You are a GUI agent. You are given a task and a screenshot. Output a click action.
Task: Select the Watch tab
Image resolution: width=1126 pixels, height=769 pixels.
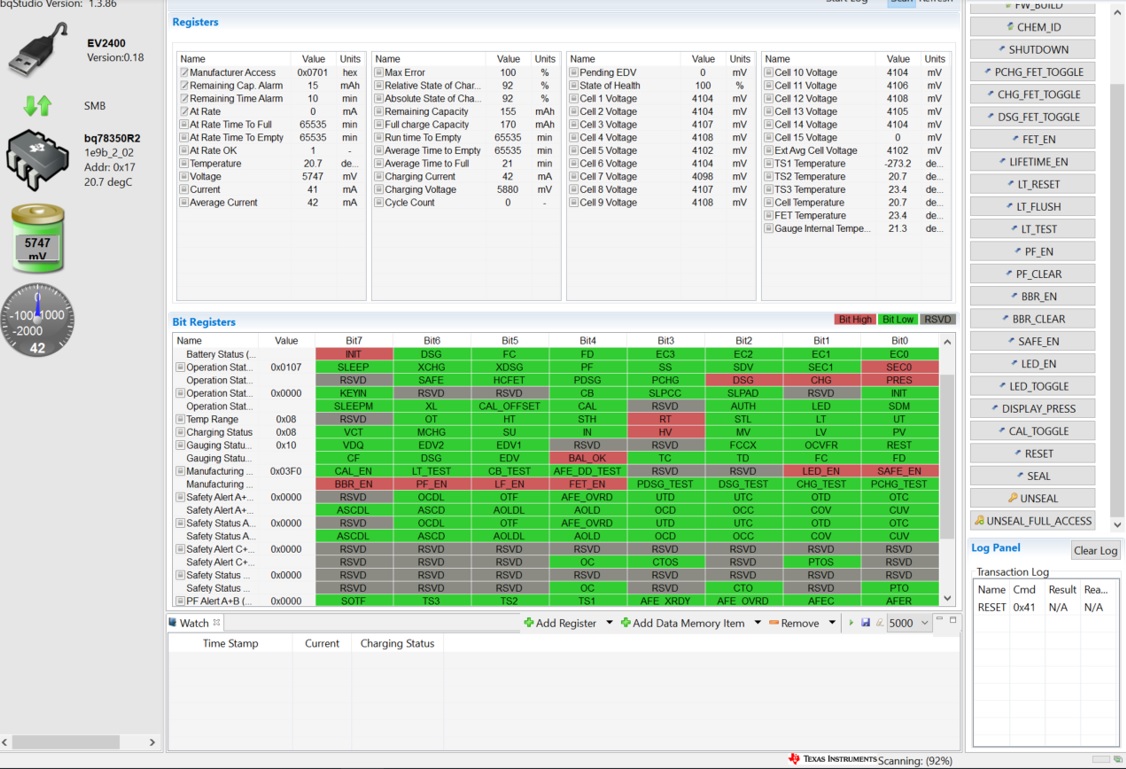click(194, 623)
